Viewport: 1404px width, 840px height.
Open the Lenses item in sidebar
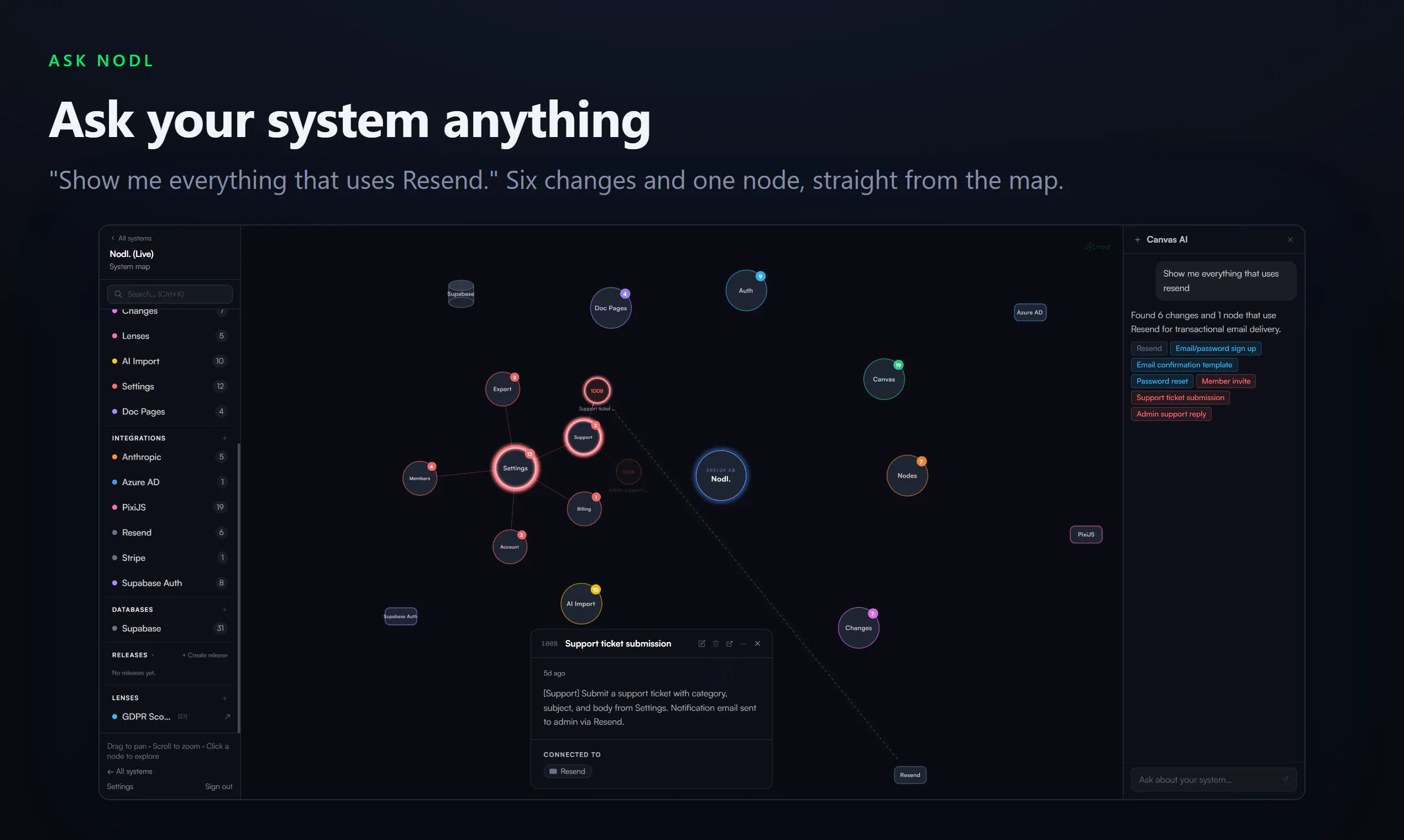coord(170,335)
